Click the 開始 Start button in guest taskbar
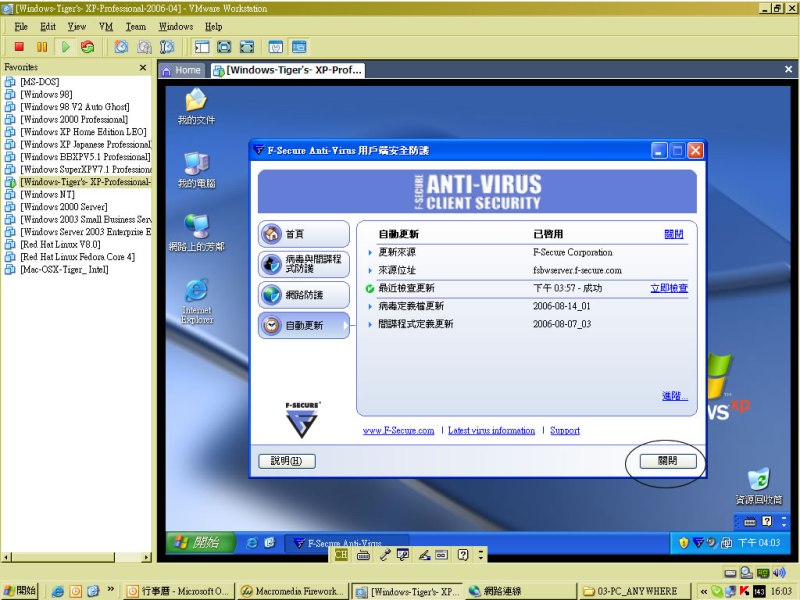Viewport: 800px width, 600px height. tap(198, 542)
